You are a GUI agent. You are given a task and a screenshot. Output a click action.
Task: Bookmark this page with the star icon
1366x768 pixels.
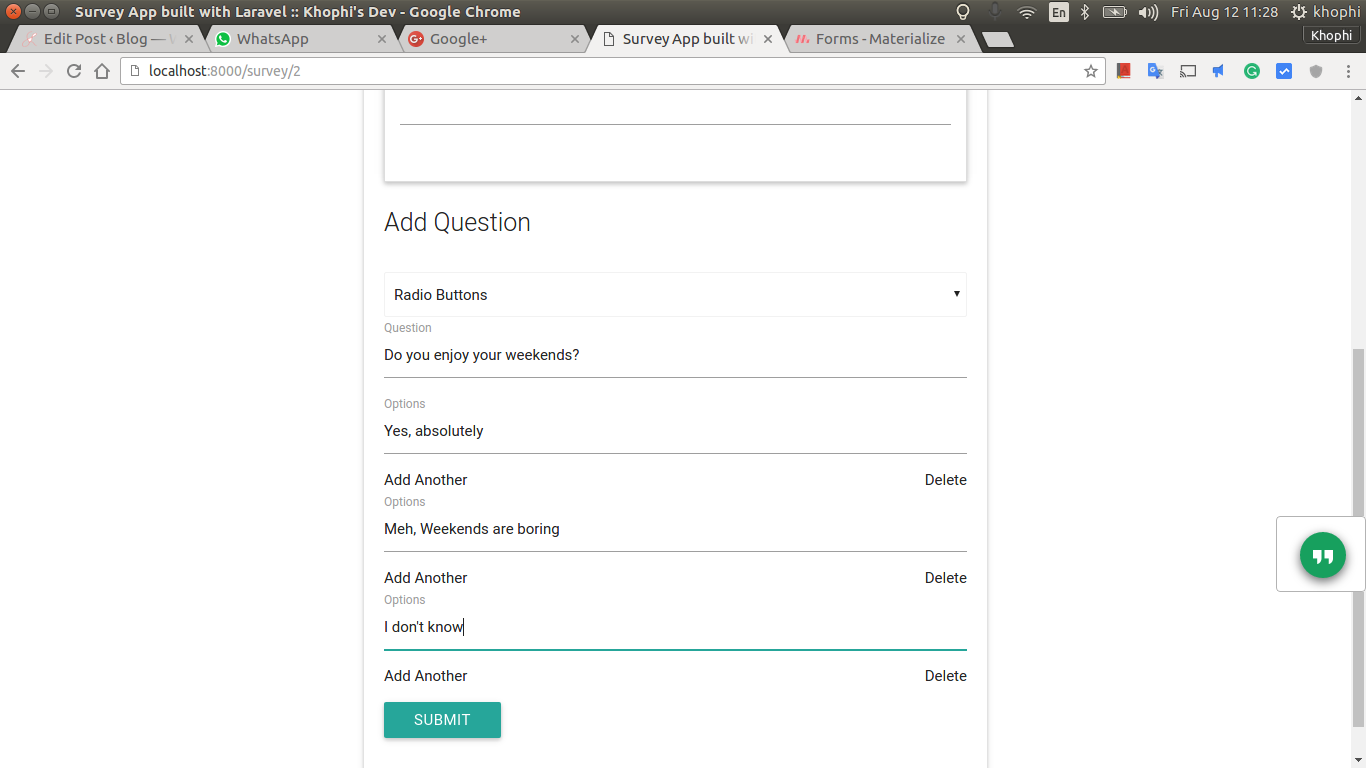coord(1090,71)
